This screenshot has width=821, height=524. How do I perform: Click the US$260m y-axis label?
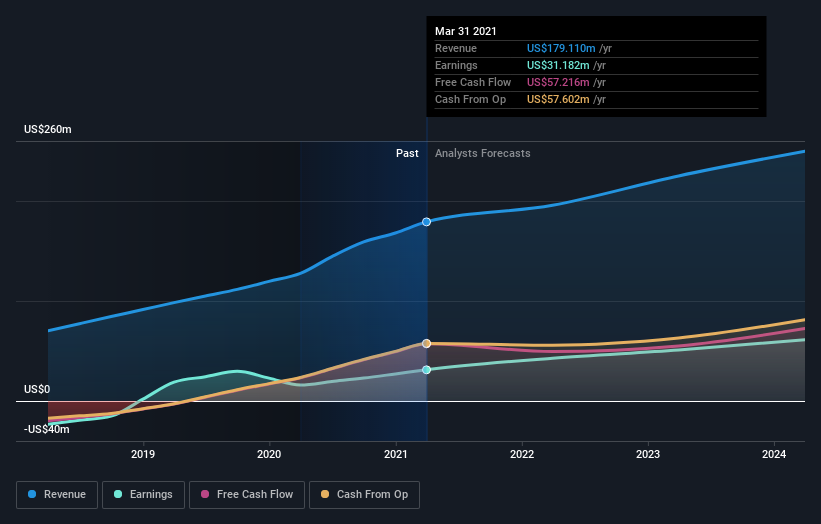pyautogui.click(x=48, y=129)
